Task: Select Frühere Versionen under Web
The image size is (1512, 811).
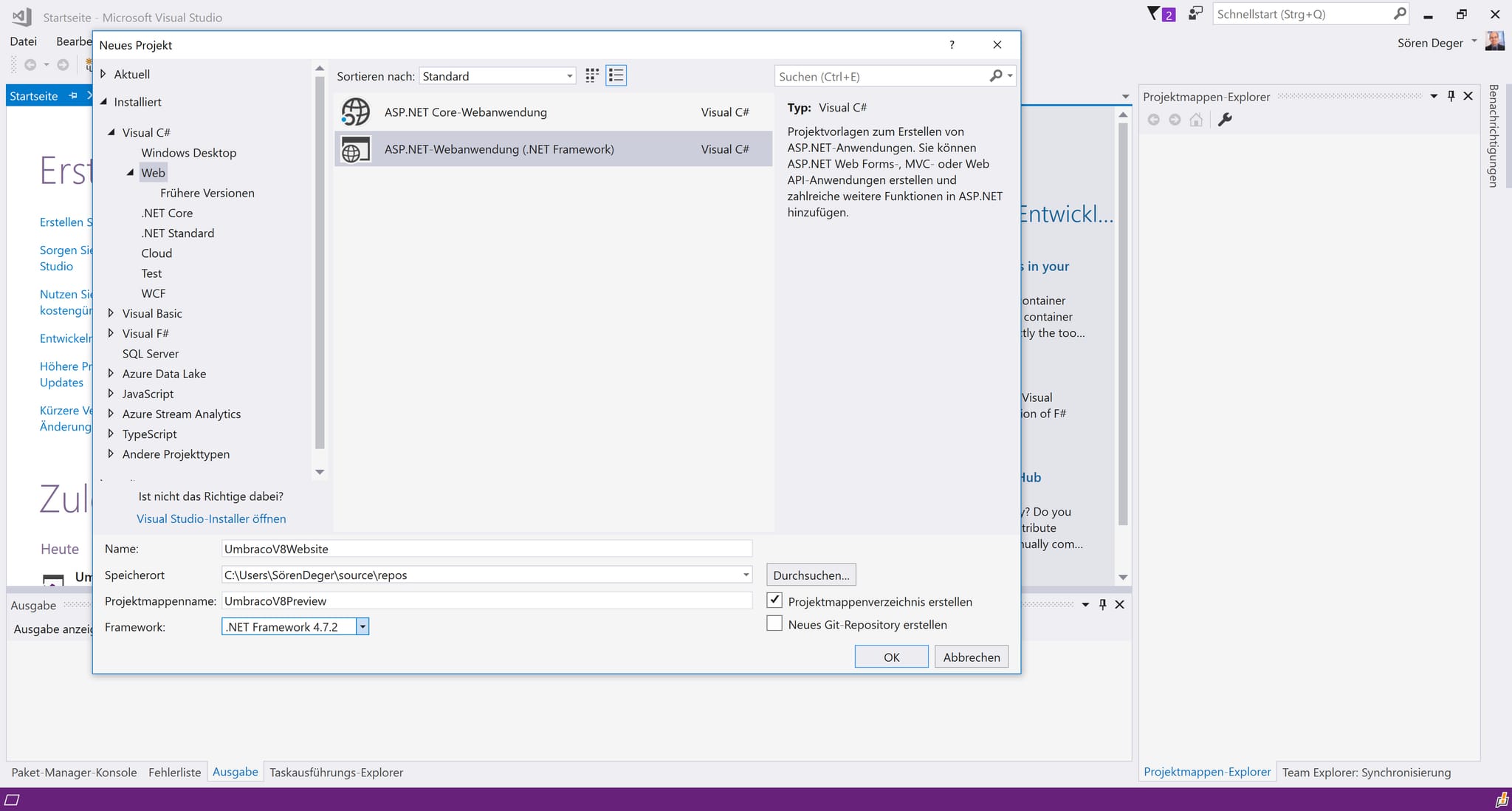Action: coord(207,193)
